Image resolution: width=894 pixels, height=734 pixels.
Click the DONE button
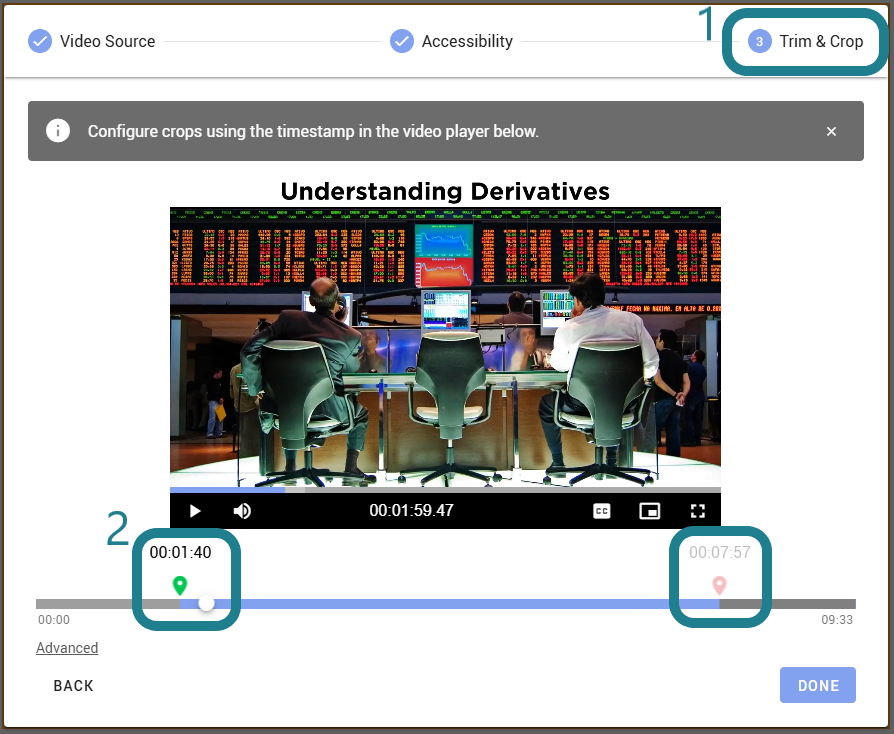[818, 685]
